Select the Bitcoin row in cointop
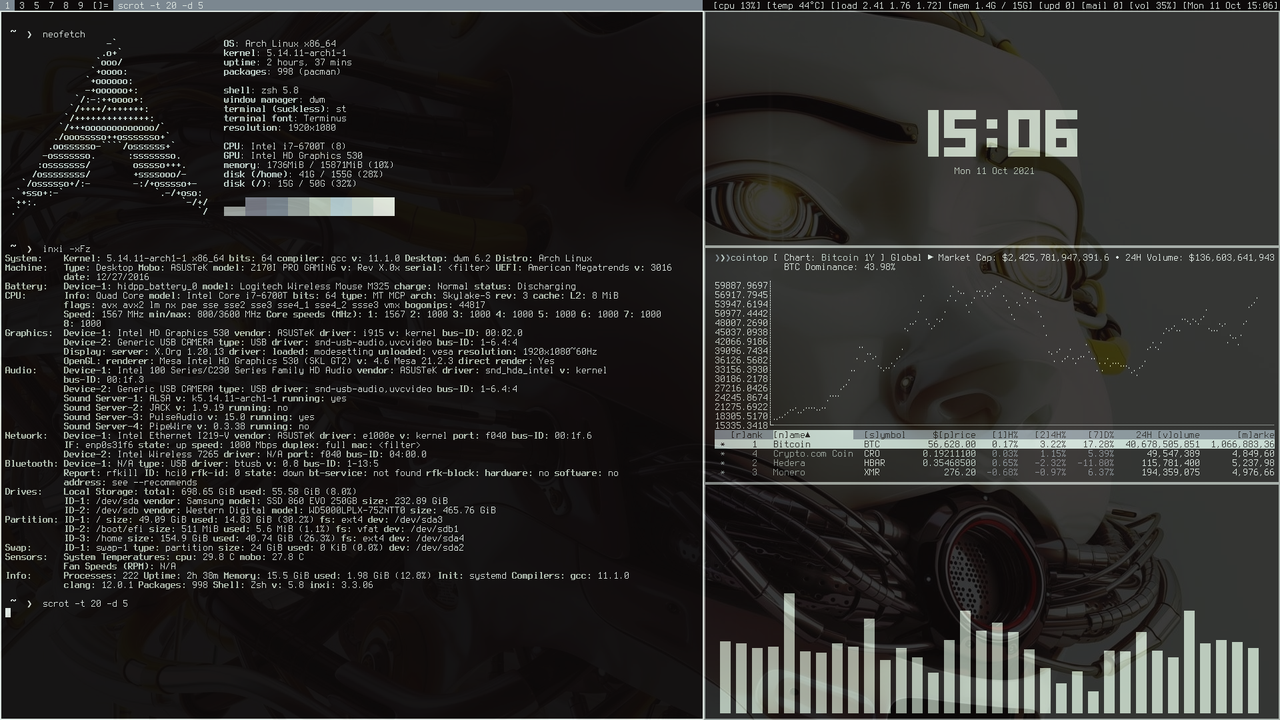Screen dimensions: 1280x720 [995, 445]
